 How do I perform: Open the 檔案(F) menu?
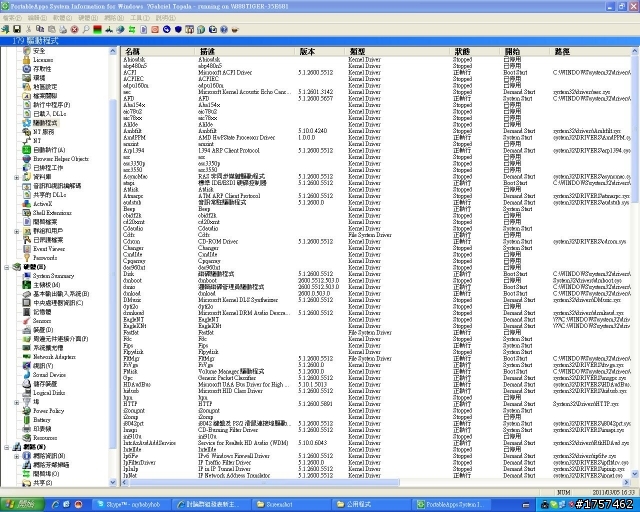tap(12, 18)
